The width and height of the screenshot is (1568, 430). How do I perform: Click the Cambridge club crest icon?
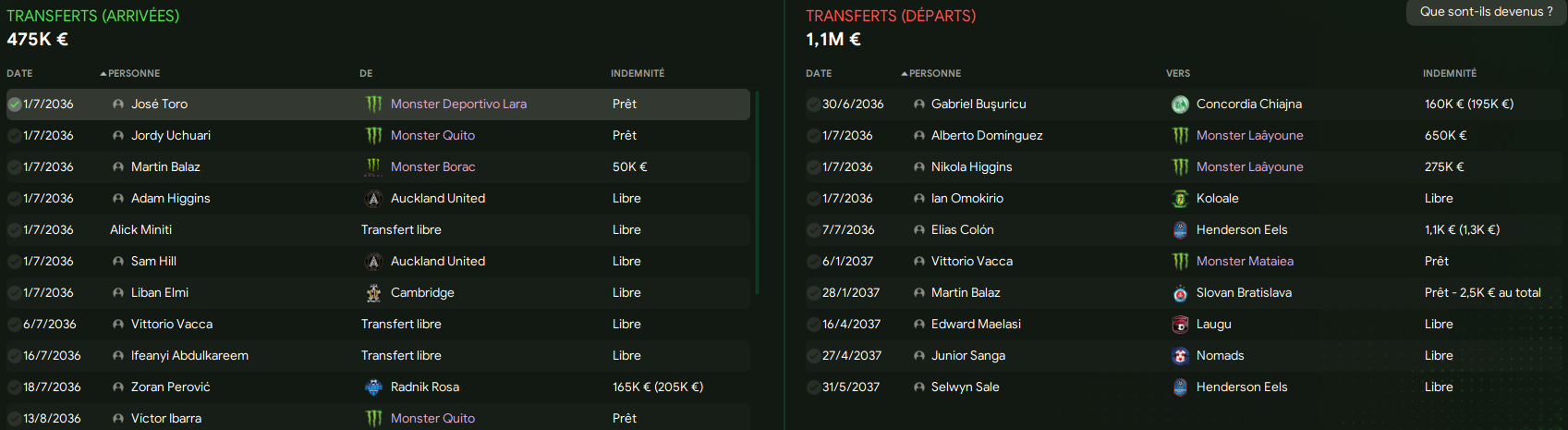pos(373,293)
